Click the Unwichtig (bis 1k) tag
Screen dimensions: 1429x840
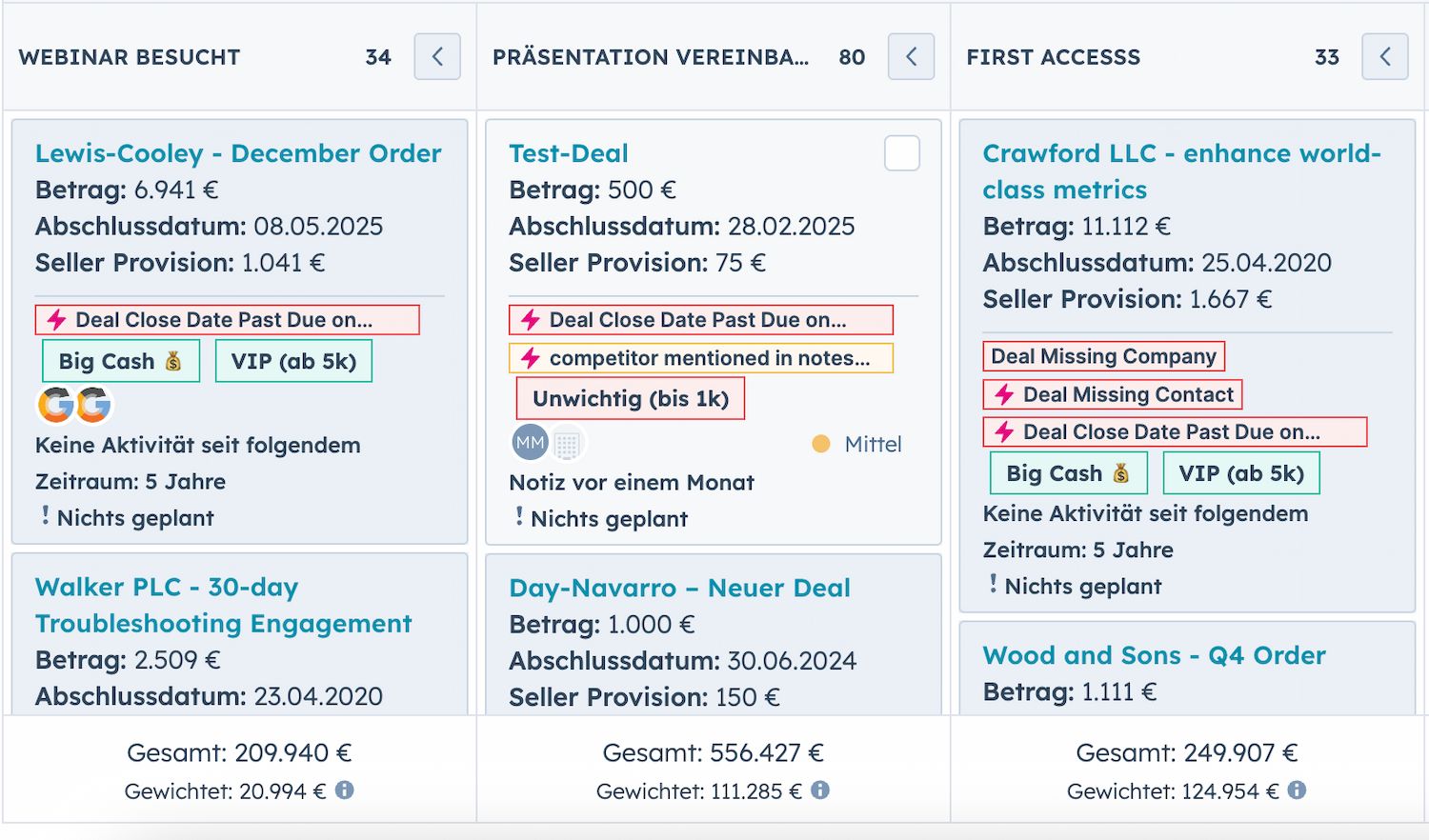click(630, 398)
